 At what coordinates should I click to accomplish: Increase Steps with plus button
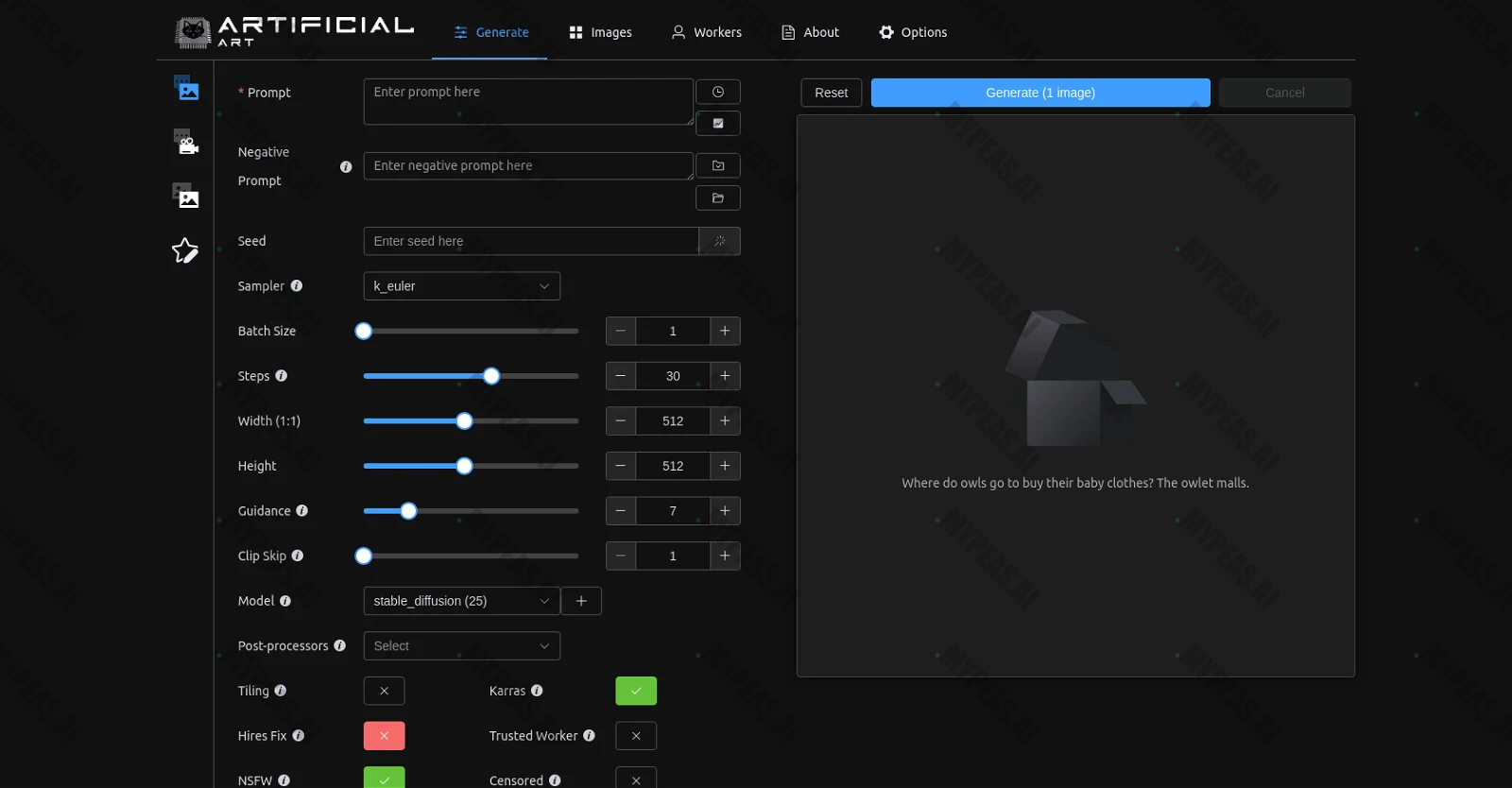click(725, 376)
